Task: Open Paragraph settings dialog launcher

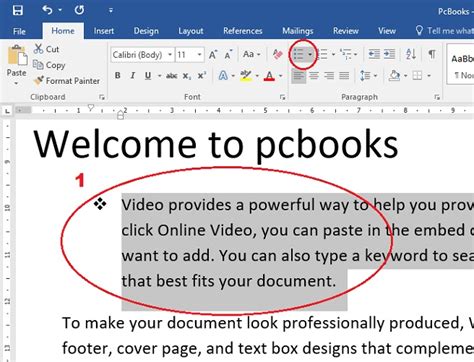Action: (437, 97)
